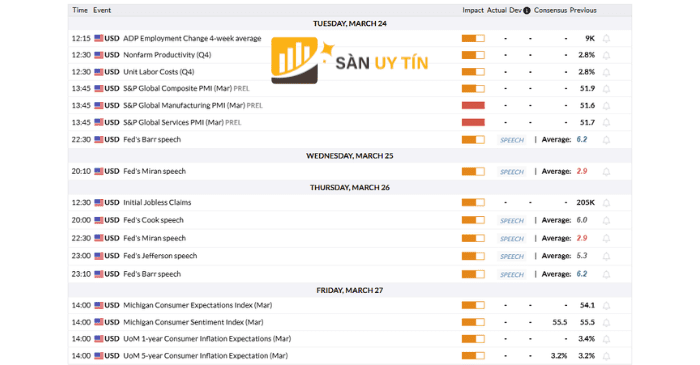Enable bell alert for S&P Global Composite PMI
Image resolution: width=700 pixels, height=365 pixels.
click(606, 89)
